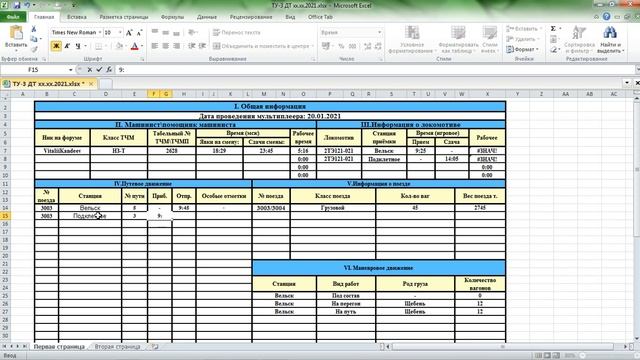This screenshot has width=640, height=360.
Task: Open Font group dialog launcher
Action: (142, 60)
